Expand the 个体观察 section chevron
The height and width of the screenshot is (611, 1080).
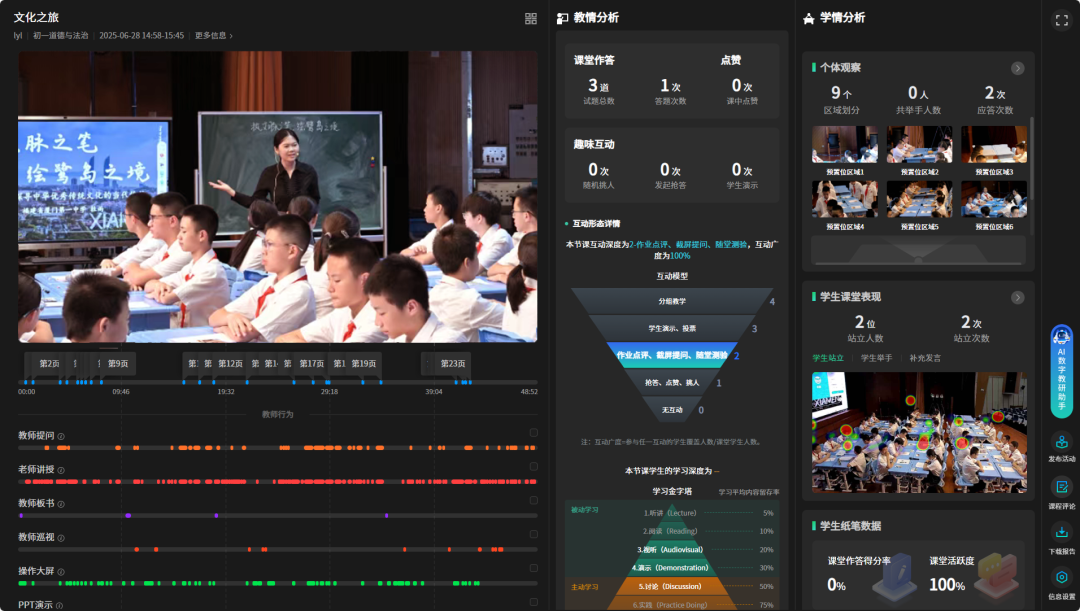tap(1018, 68)
